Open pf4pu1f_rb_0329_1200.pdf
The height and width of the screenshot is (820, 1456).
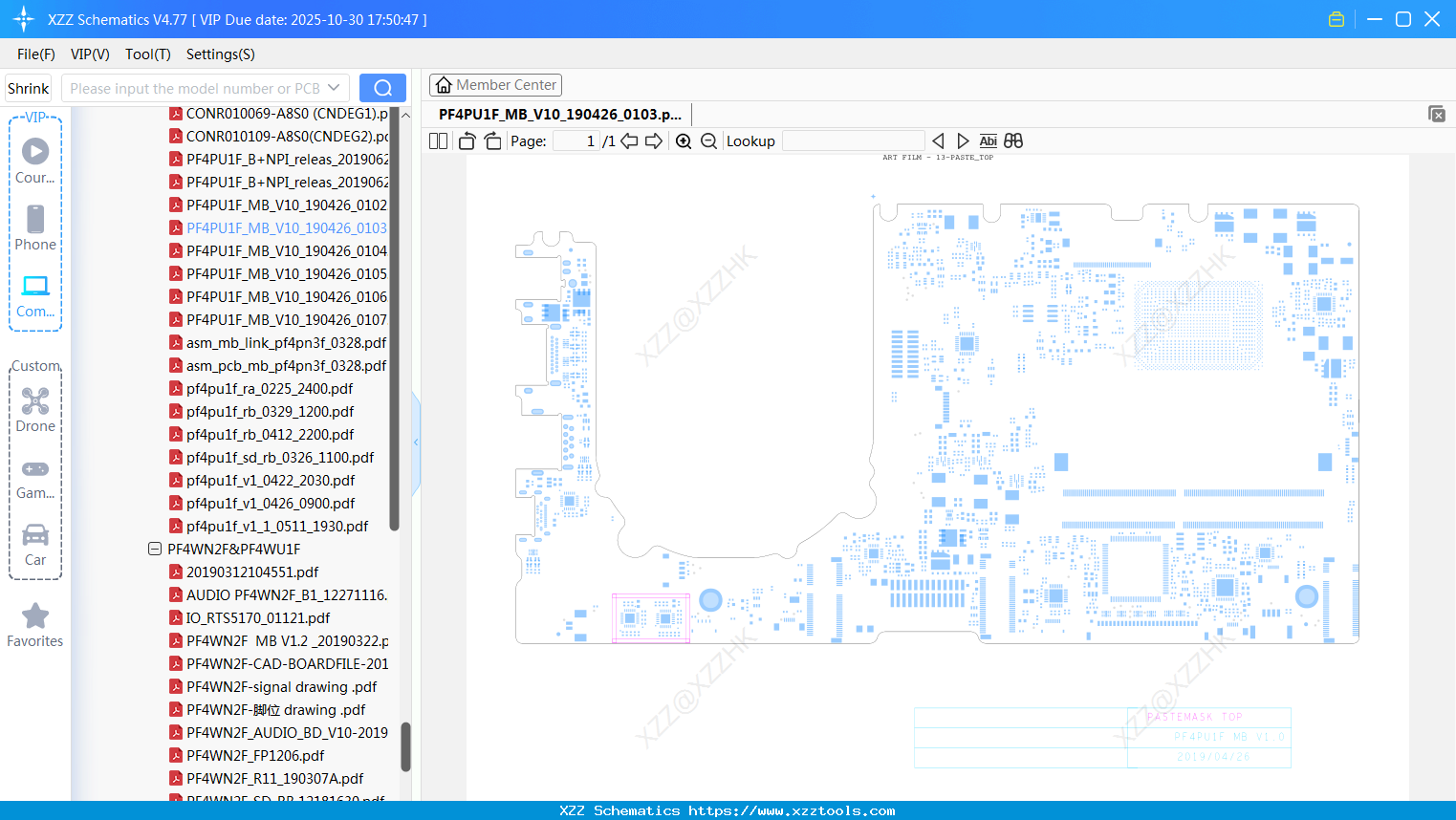271,412
